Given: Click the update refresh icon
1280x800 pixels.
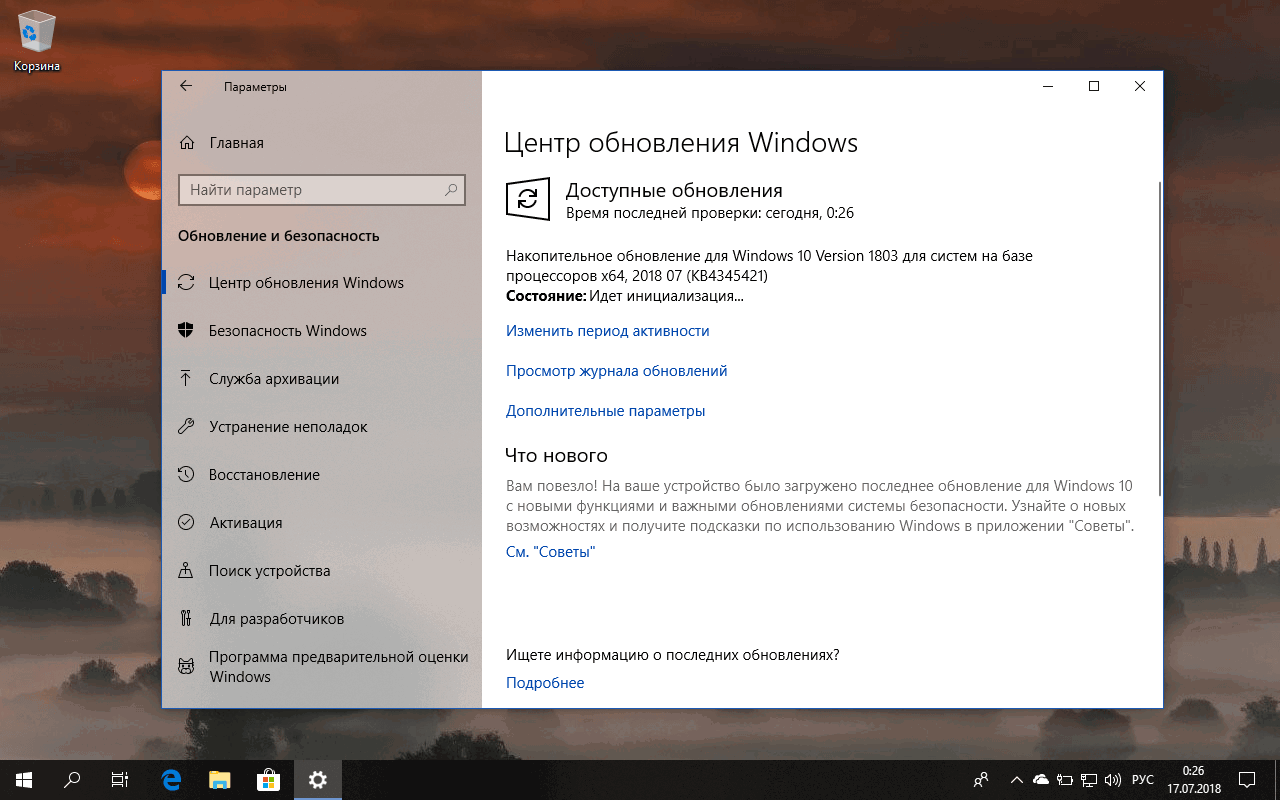Looking at the screenshot, I should tap(527, 199).
